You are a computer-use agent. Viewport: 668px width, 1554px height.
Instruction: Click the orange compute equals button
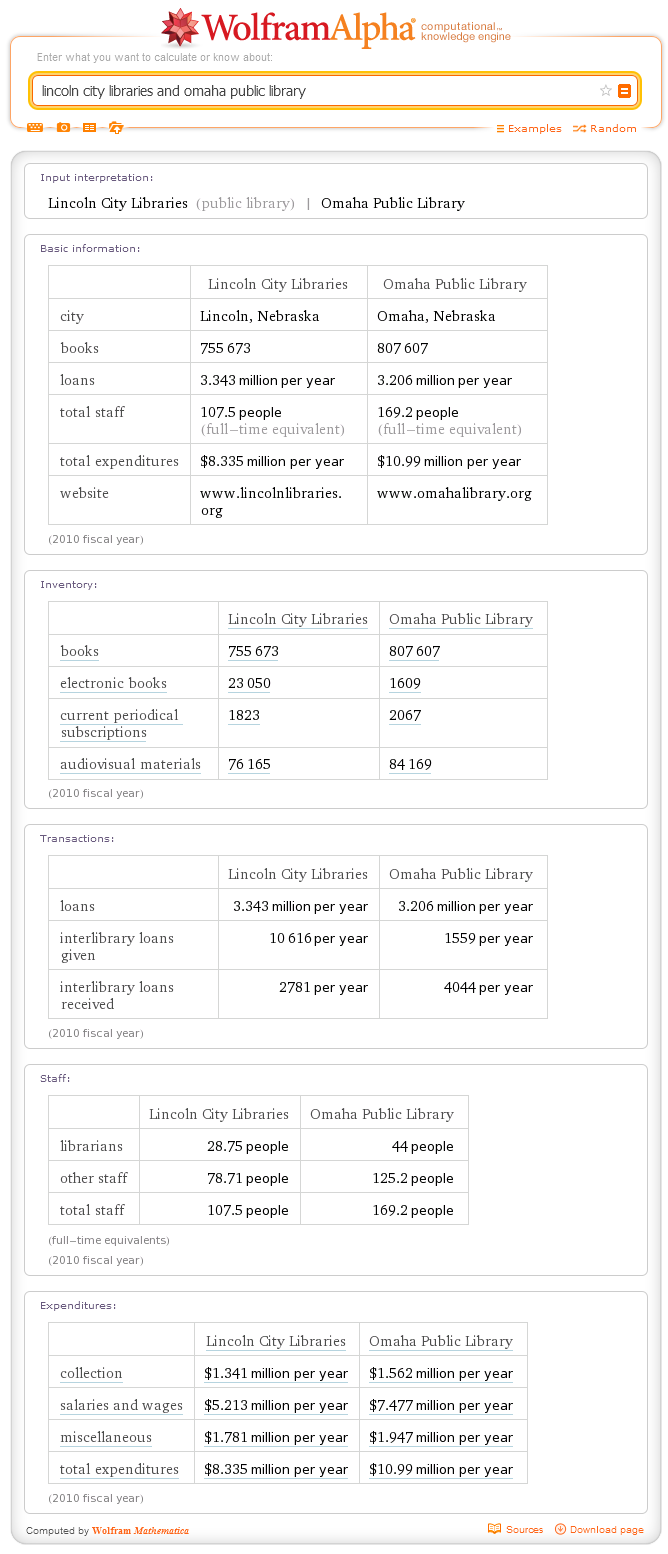tap(625, 91)
